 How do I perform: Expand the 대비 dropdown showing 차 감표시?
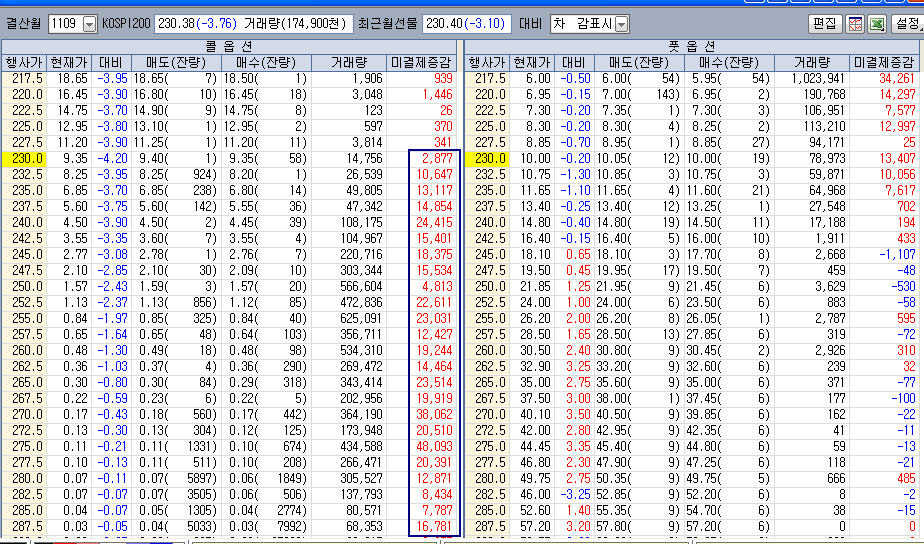tap(589, 24)
